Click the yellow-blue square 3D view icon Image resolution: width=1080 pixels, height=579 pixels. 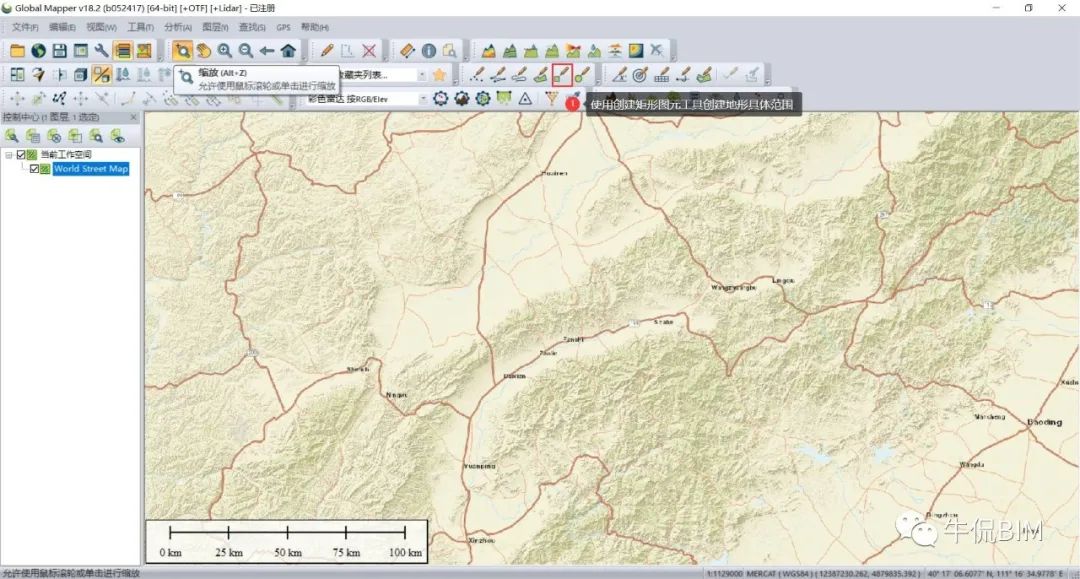pyautogui.click(x=636, y=50)
